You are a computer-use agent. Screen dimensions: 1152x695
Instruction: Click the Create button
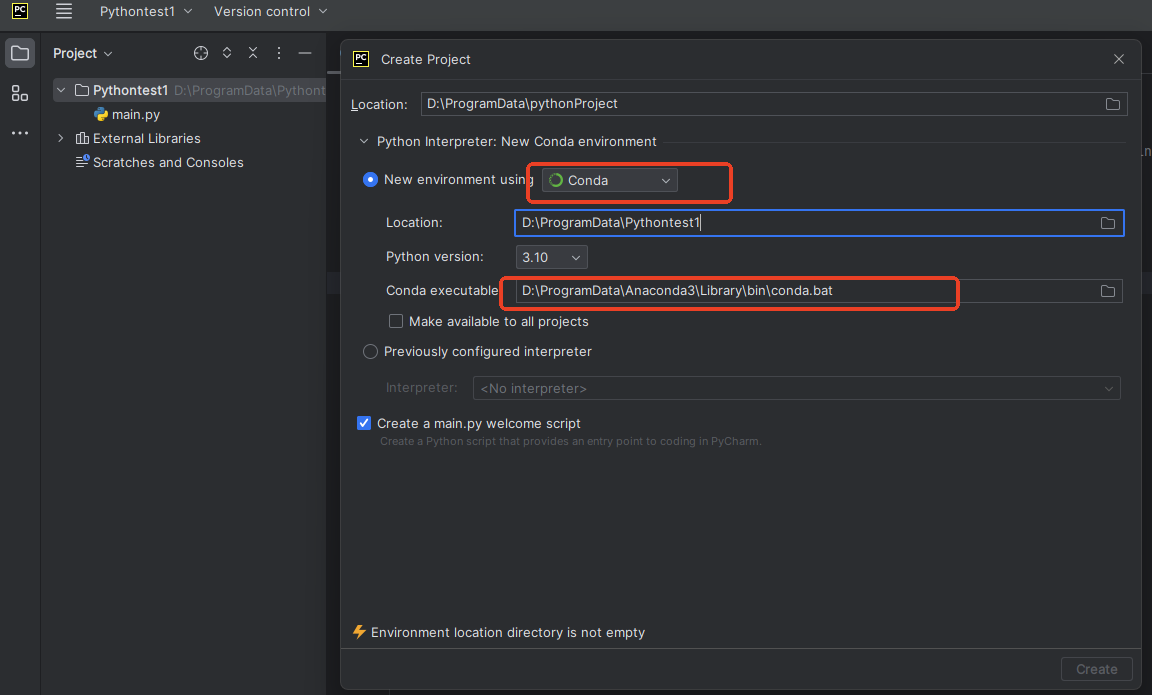coord(1096,669)
